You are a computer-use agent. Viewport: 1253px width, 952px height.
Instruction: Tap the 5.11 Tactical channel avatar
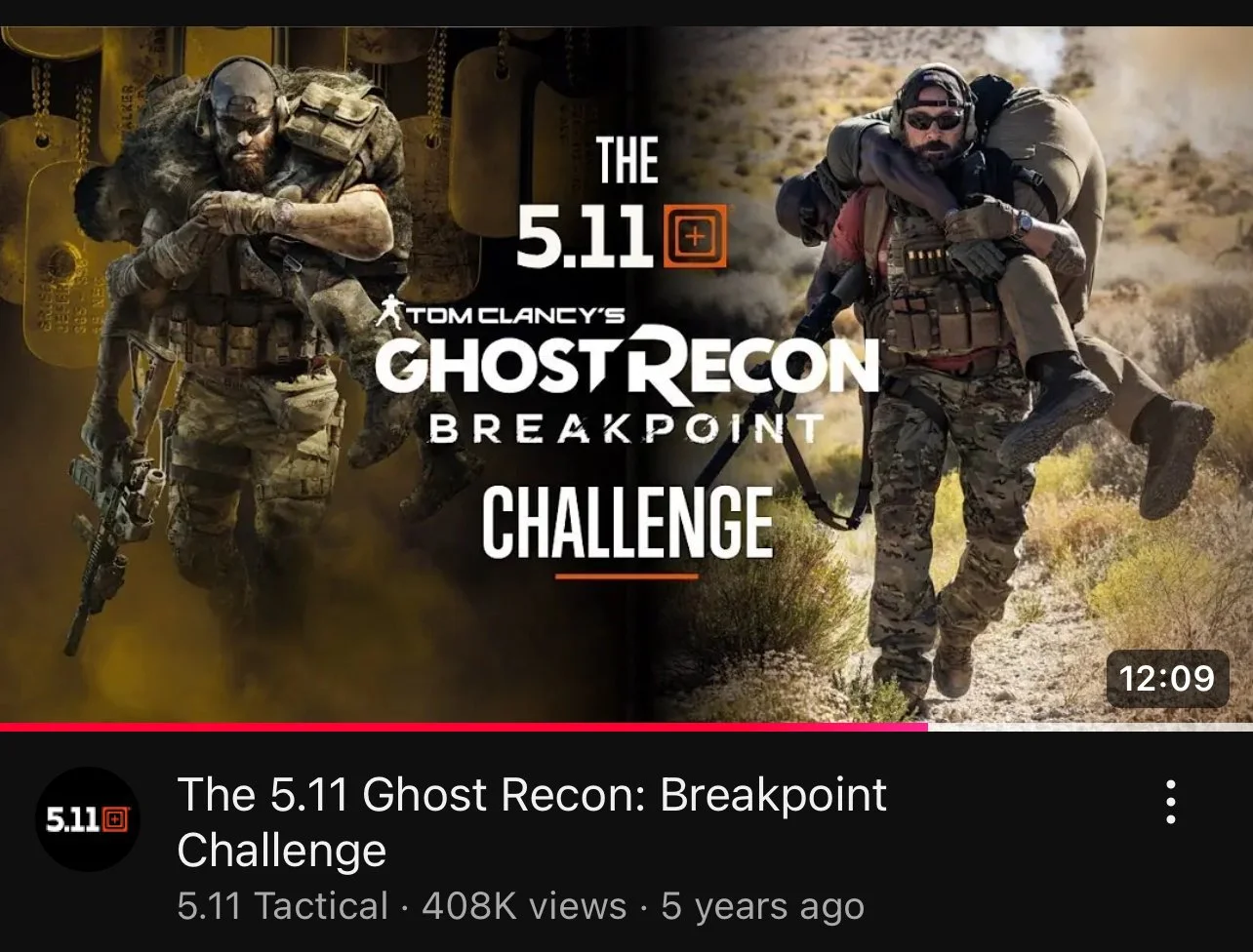pyautogui.click(x=88, y=819)
